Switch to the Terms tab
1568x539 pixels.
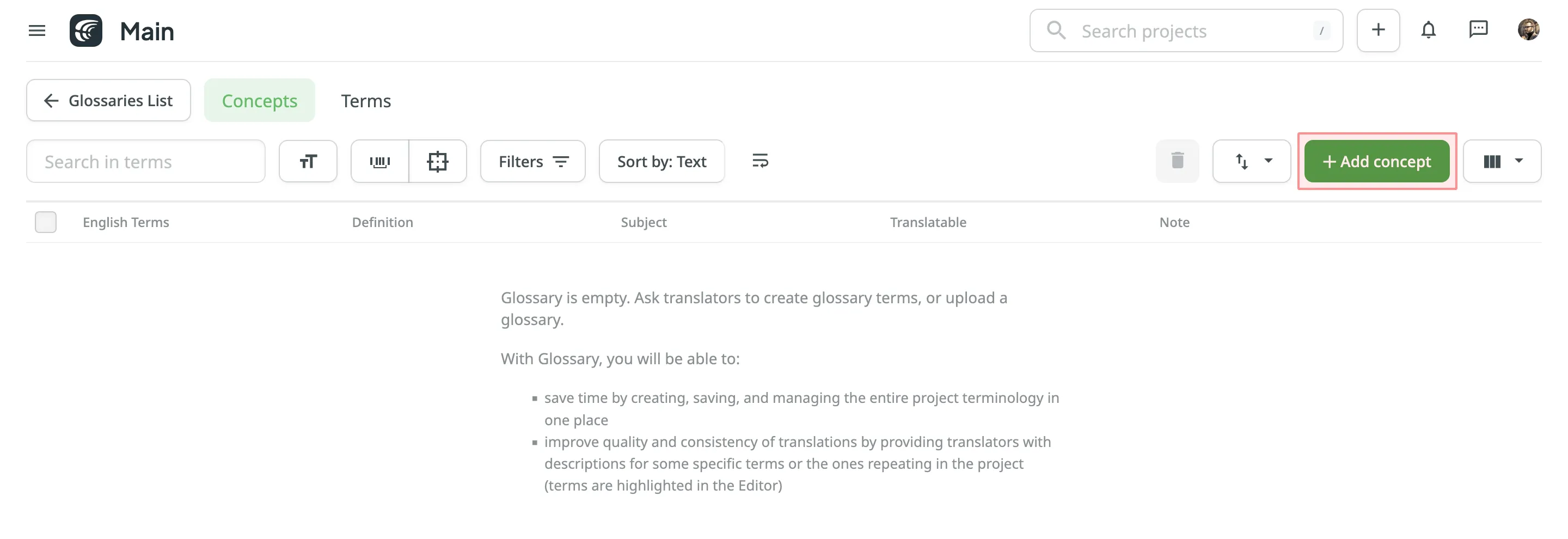pos(366,101)
